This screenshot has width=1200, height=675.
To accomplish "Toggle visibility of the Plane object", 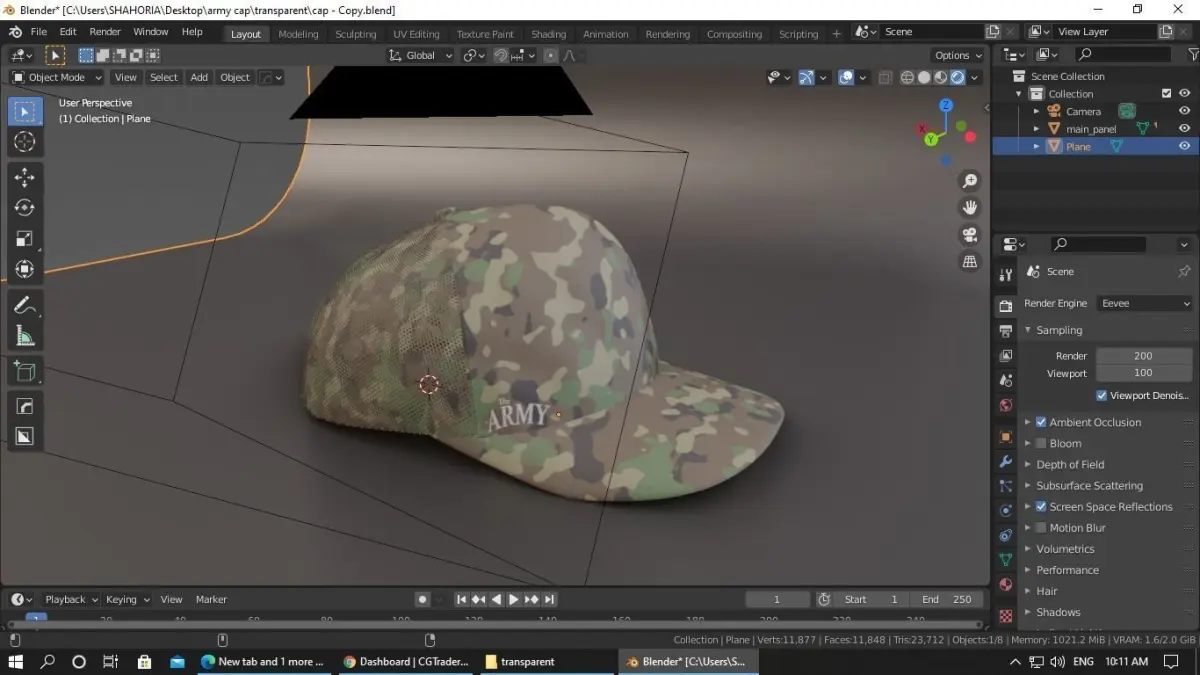I will (x=1184, y=146).
